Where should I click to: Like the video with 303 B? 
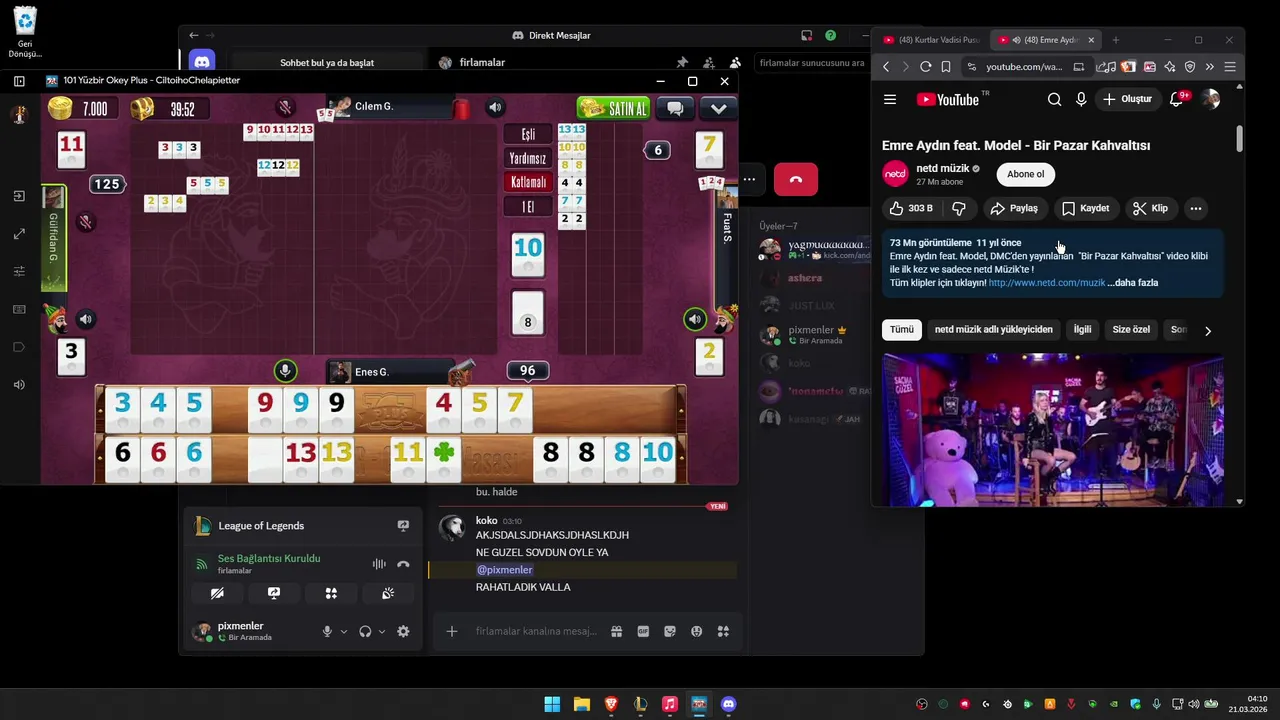pyautogui.click(x=911, y=208)
